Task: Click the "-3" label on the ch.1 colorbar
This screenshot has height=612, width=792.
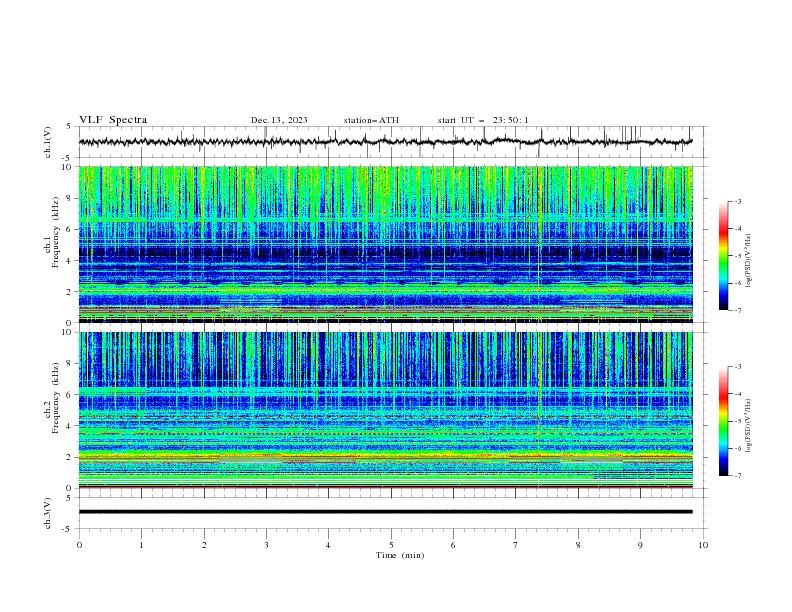Action: [x=738, y=201]
